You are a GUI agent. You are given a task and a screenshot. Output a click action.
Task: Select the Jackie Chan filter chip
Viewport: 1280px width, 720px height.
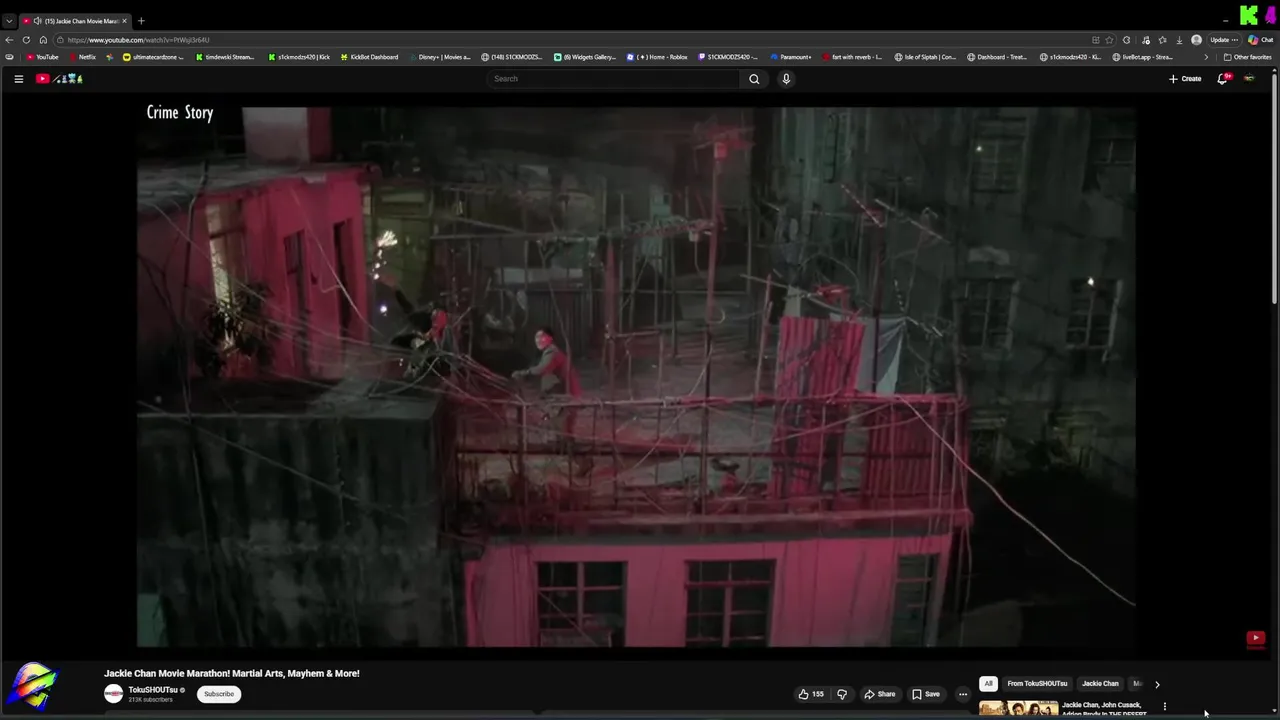(x=1100, y=684)
